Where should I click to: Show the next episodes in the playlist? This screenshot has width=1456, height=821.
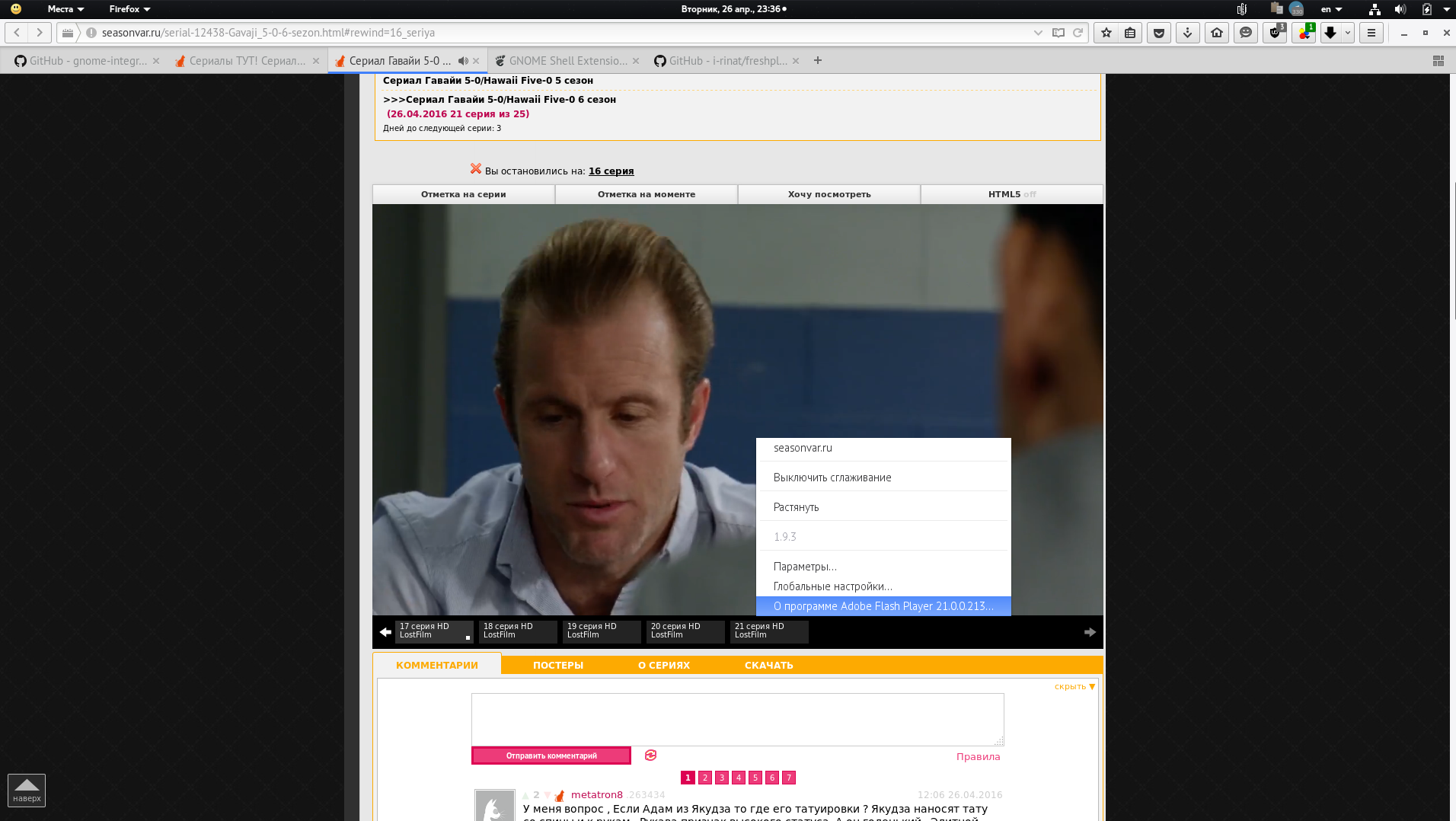click(1090, 632)
